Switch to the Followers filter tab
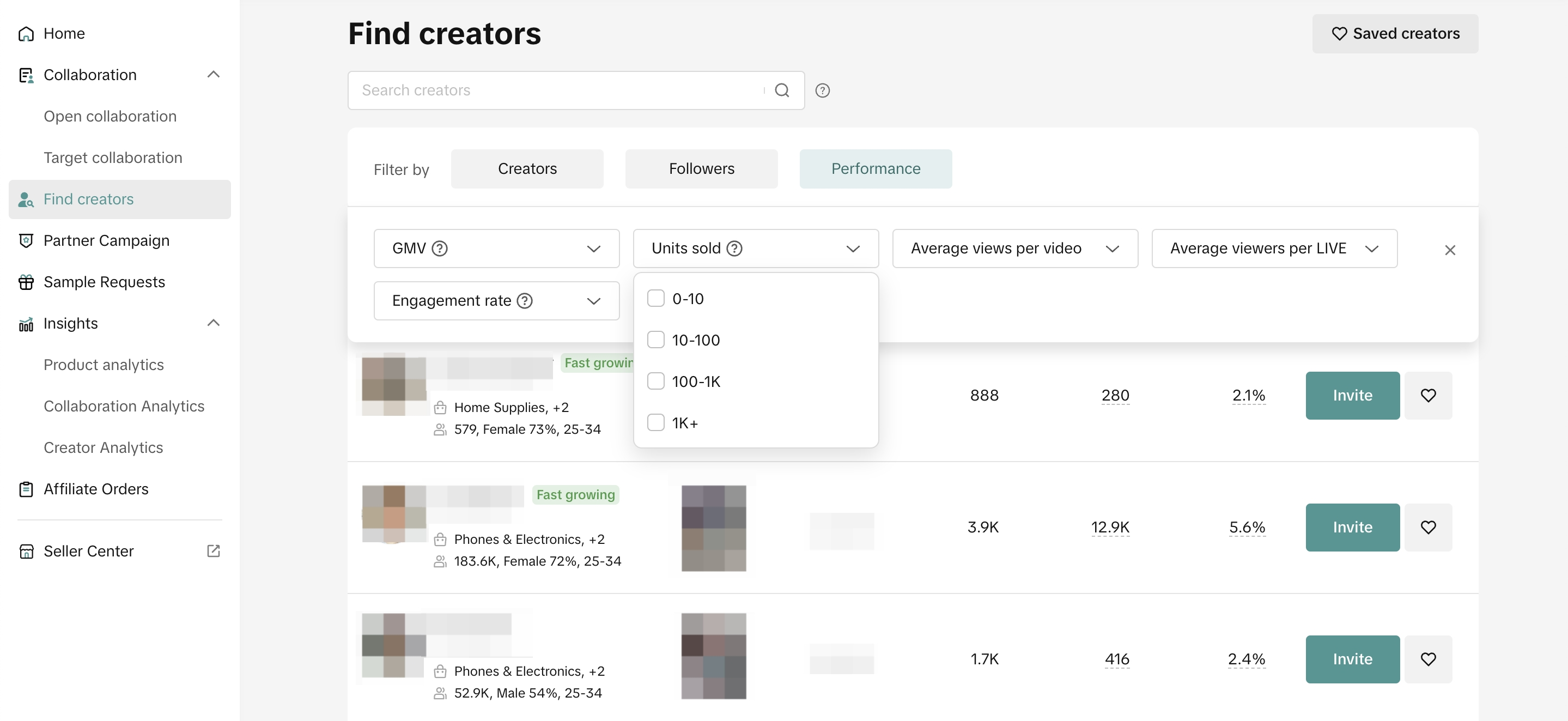This screenshot has width=1568, height=721. pos(701,169)
